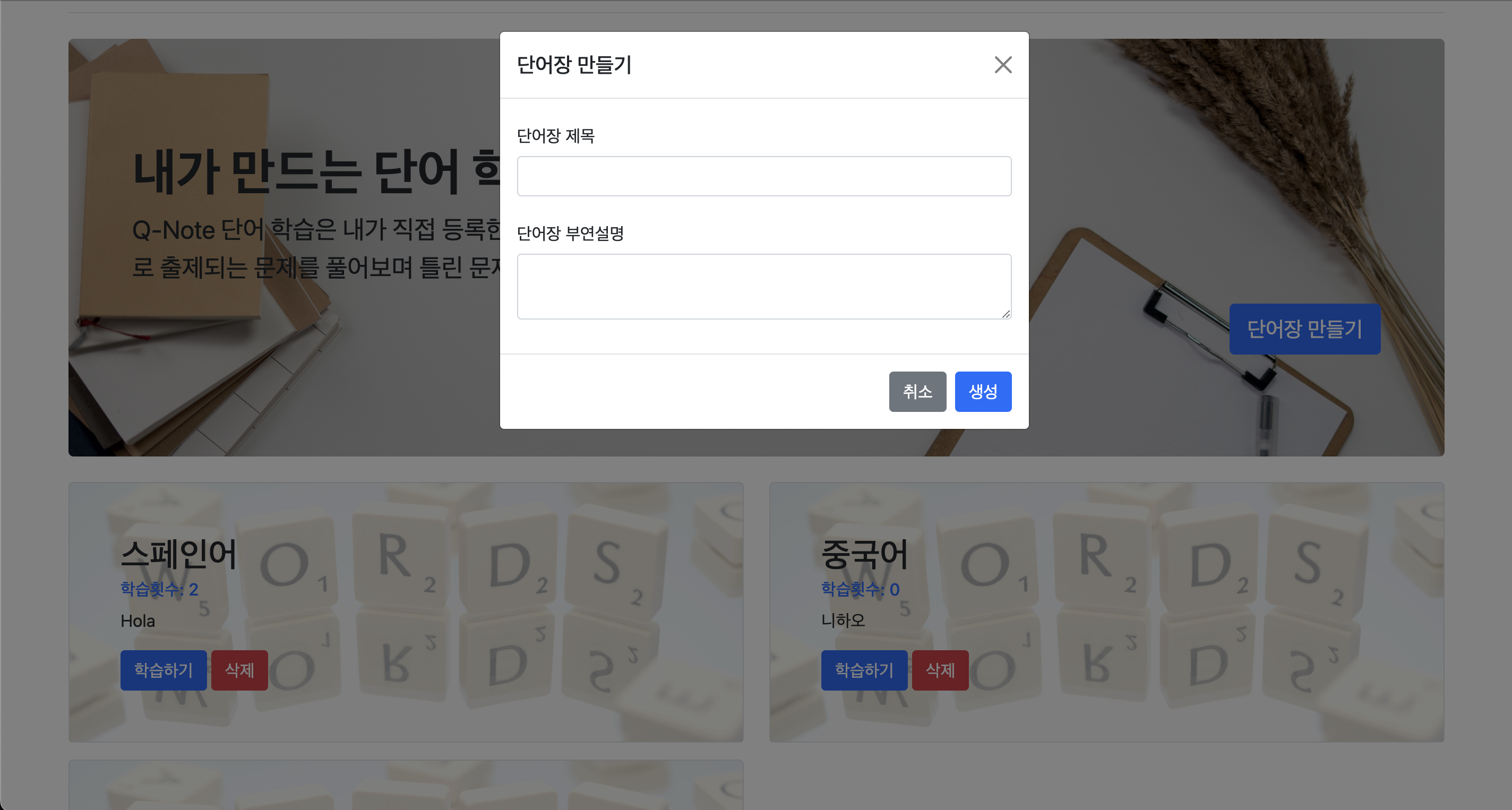
Task: Select the 중국어 card title
Action: coord(864,554)
